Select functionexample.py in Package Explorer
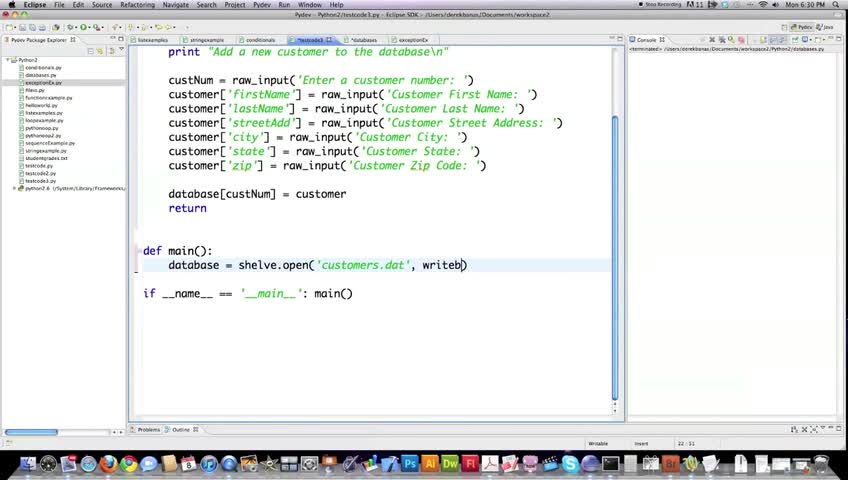Image resolution: width=848 pixels, height=480 pixels. point(49,98)
